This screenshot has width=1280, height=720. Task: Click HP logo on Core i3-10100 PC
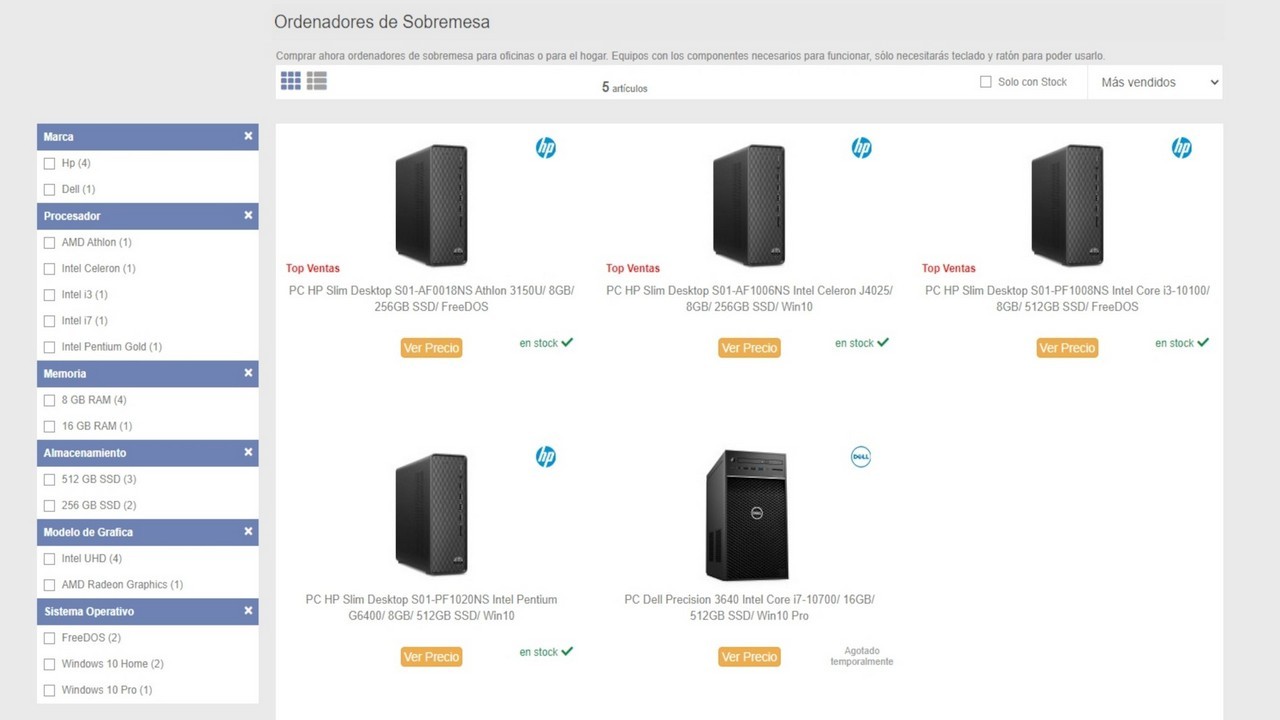(1181, 148)
